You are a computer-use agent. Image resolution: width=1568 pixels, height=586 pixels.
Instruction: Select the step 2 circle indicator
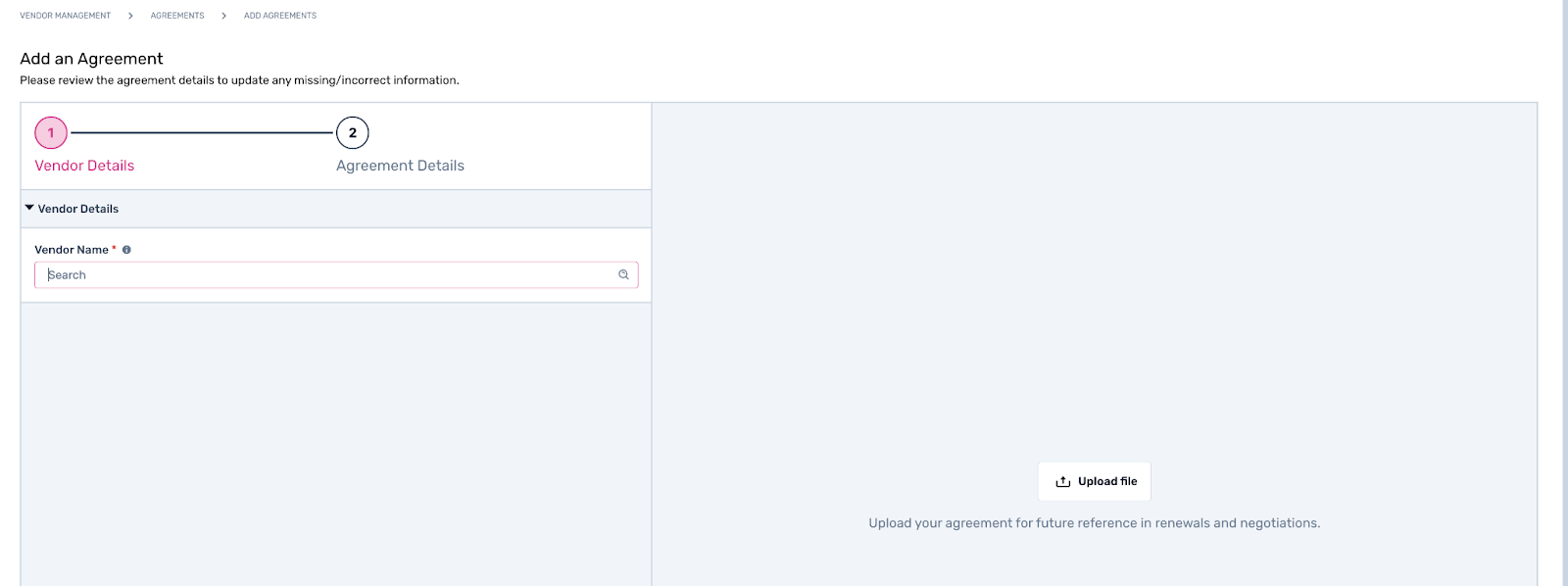353,132
